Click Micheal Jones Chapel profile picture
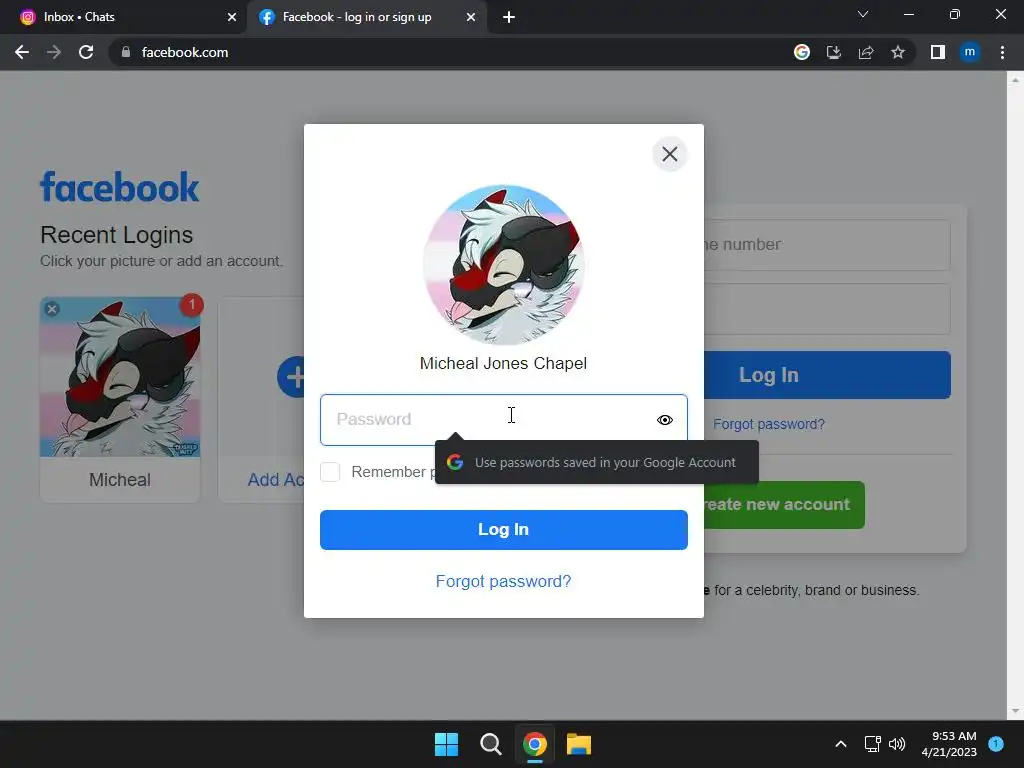Image resolution: width=1024 pixels, height=768 pixels. pyautogui.click(x=504, y=264)
